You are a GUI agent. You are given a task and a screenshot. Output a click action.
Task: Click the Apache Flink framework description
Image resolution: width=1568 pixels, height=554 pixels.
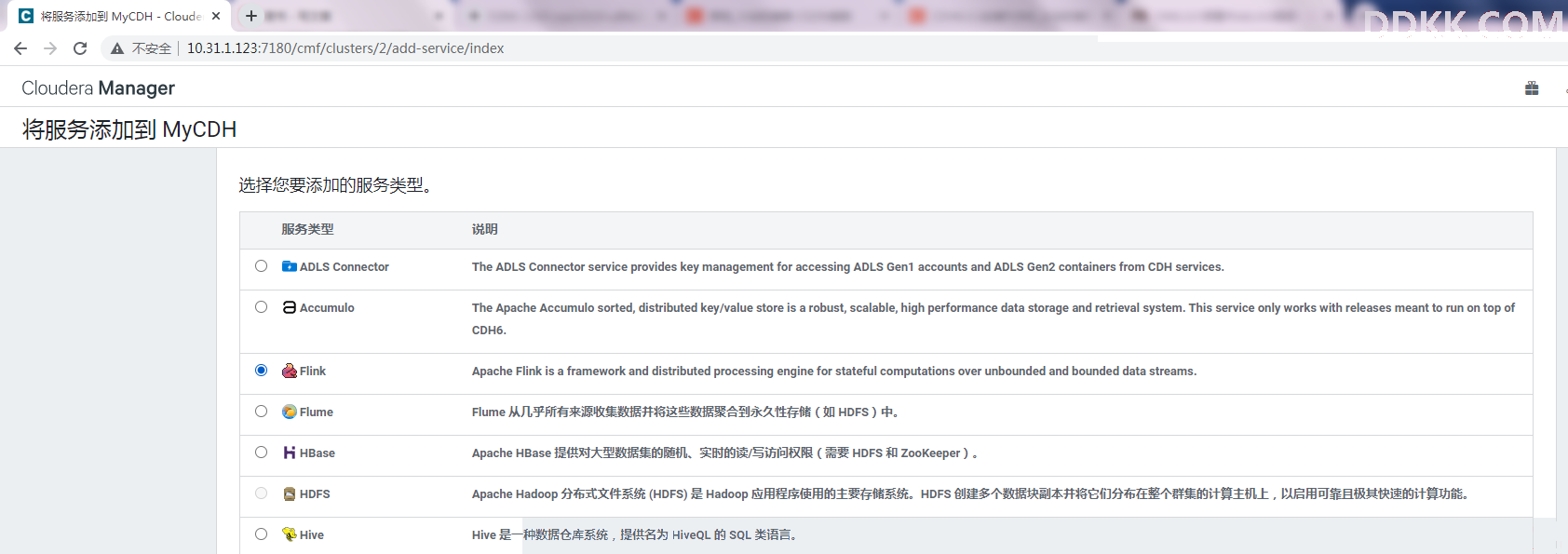[x=834, y=371]
